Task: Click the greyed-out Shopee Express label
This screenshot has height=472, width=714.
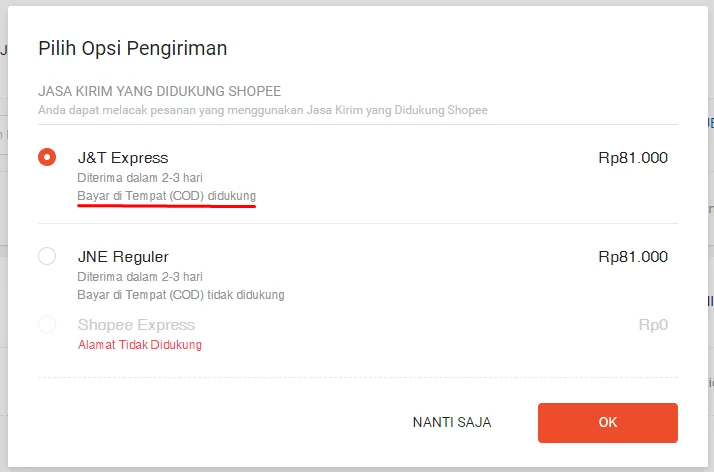Action: [136, 325]
